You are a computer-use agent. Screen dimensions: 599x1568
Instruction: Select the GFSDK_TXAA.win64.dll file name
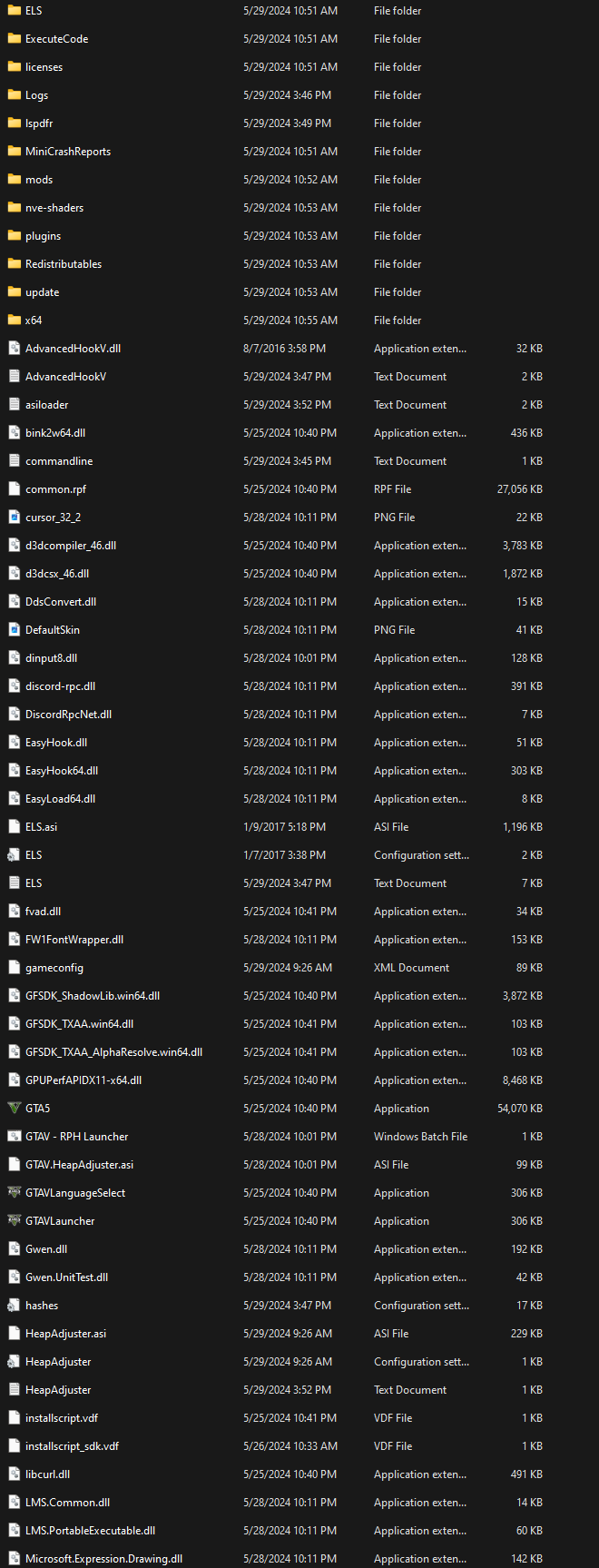point(79,1024)
